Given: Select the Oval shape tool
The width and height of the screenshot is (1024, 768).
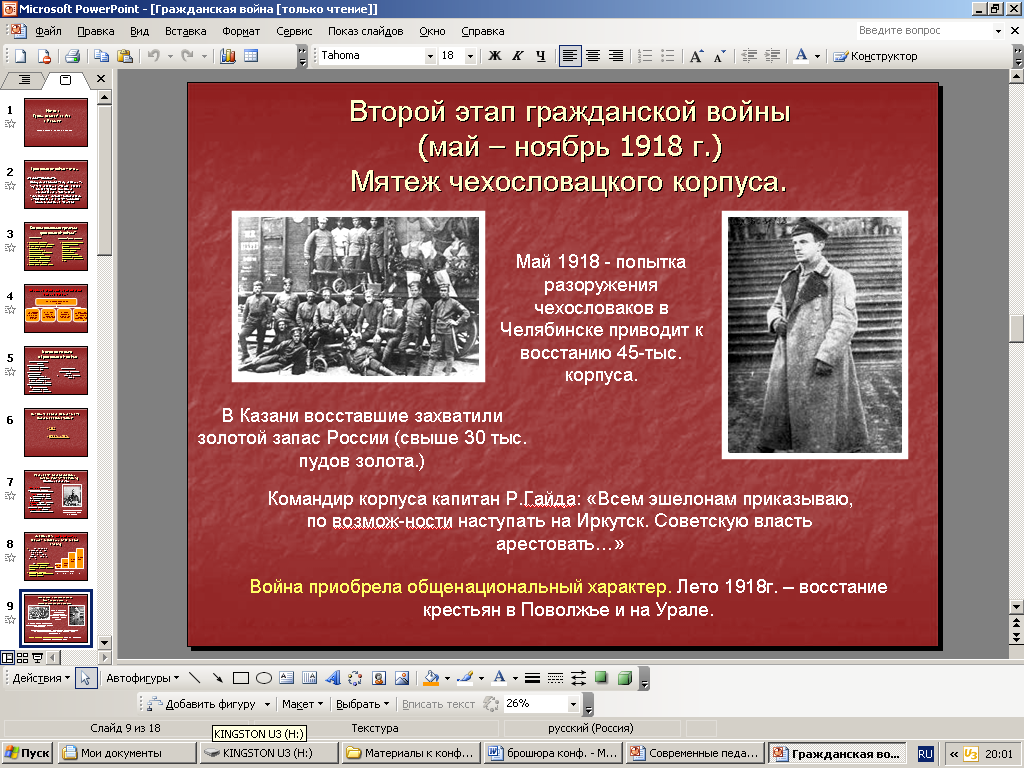Looking at the screenshot, I should point(264,678).
